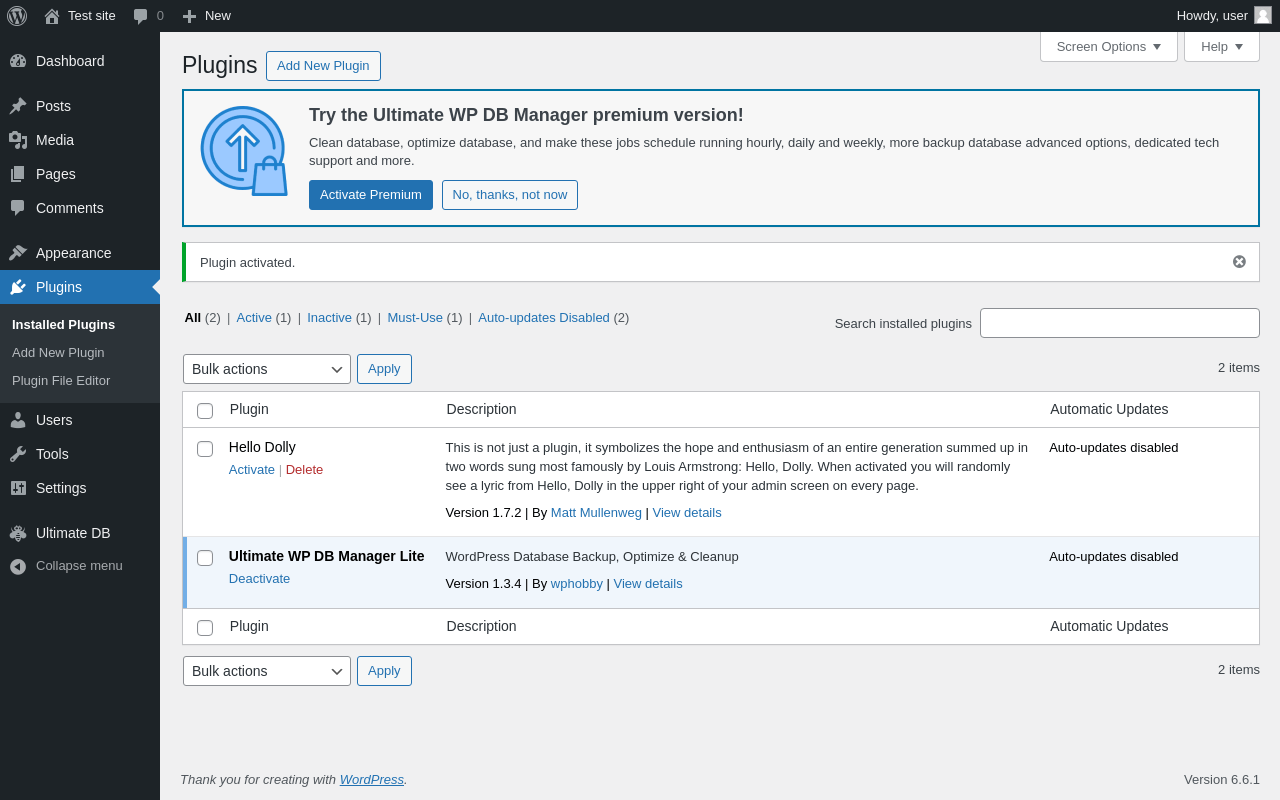Expand the Help panel
The image size is (1280, 800).
[x=1222, y=46]
